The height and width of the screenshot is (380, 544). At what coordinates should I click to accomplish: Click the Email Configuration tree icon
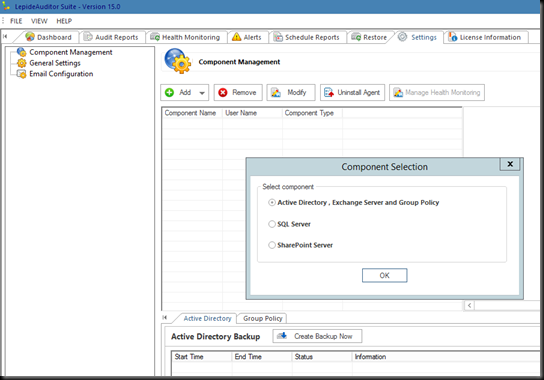point(22,74)
